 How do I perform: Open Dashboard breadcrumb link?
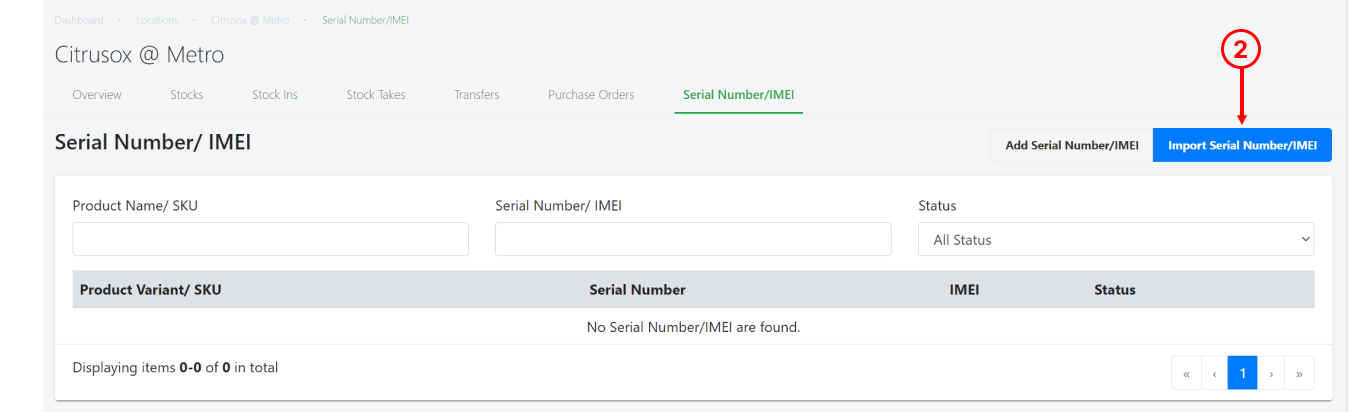tap(79, 20)
